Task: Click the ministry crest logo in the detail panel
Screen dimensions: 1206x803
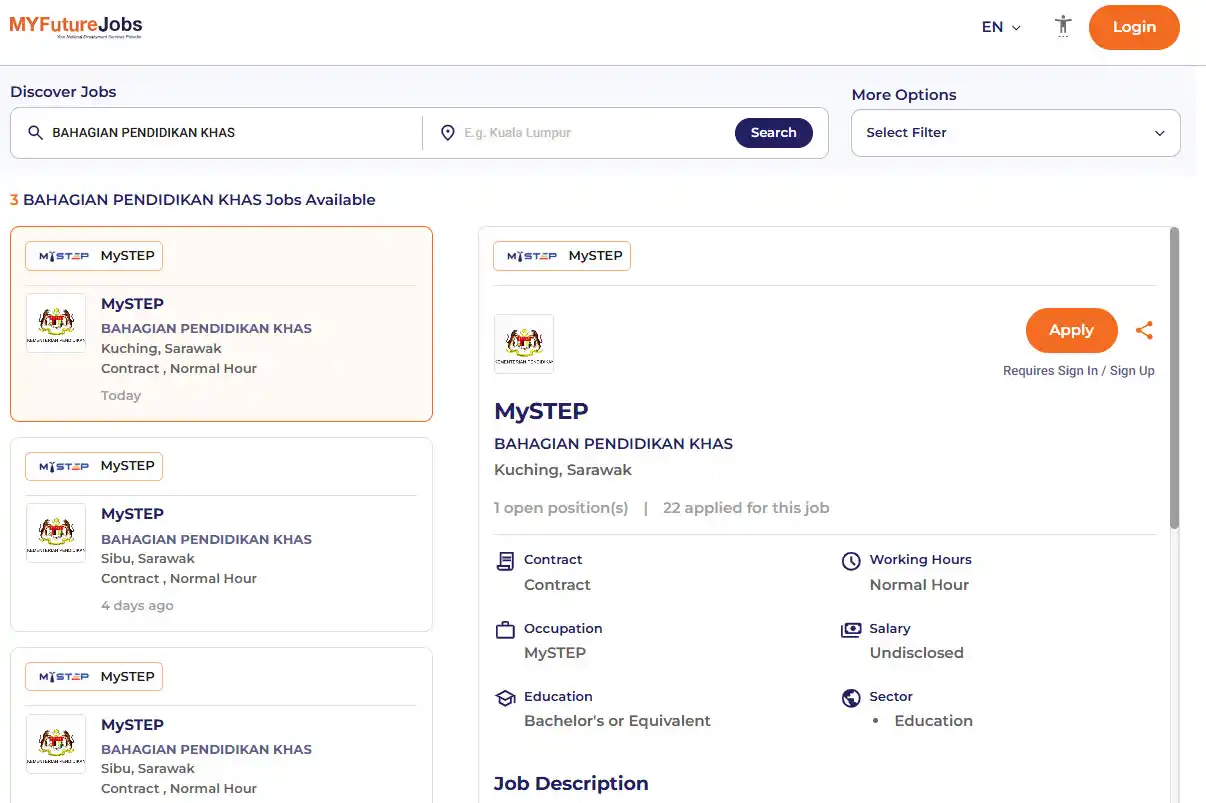Action: click(x=524, y=344)
